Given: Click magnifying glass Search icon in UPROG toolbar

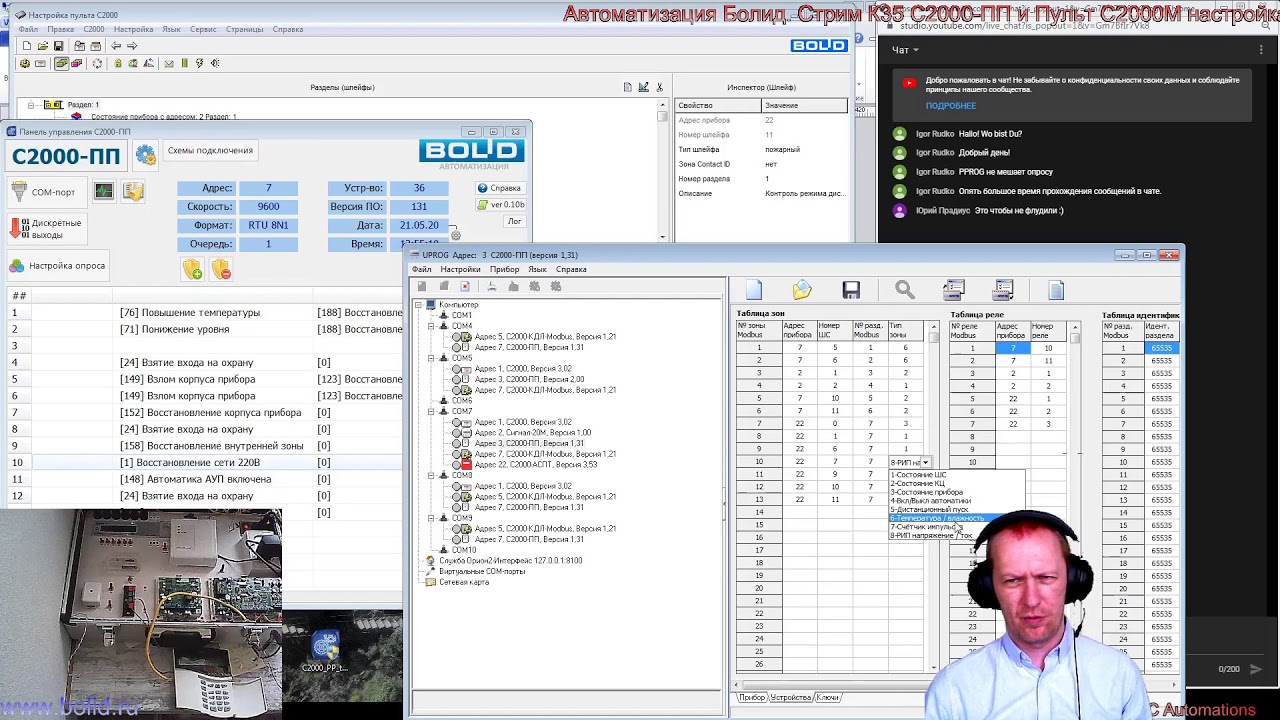Looking at the screenshot, I should coord(905,290).
